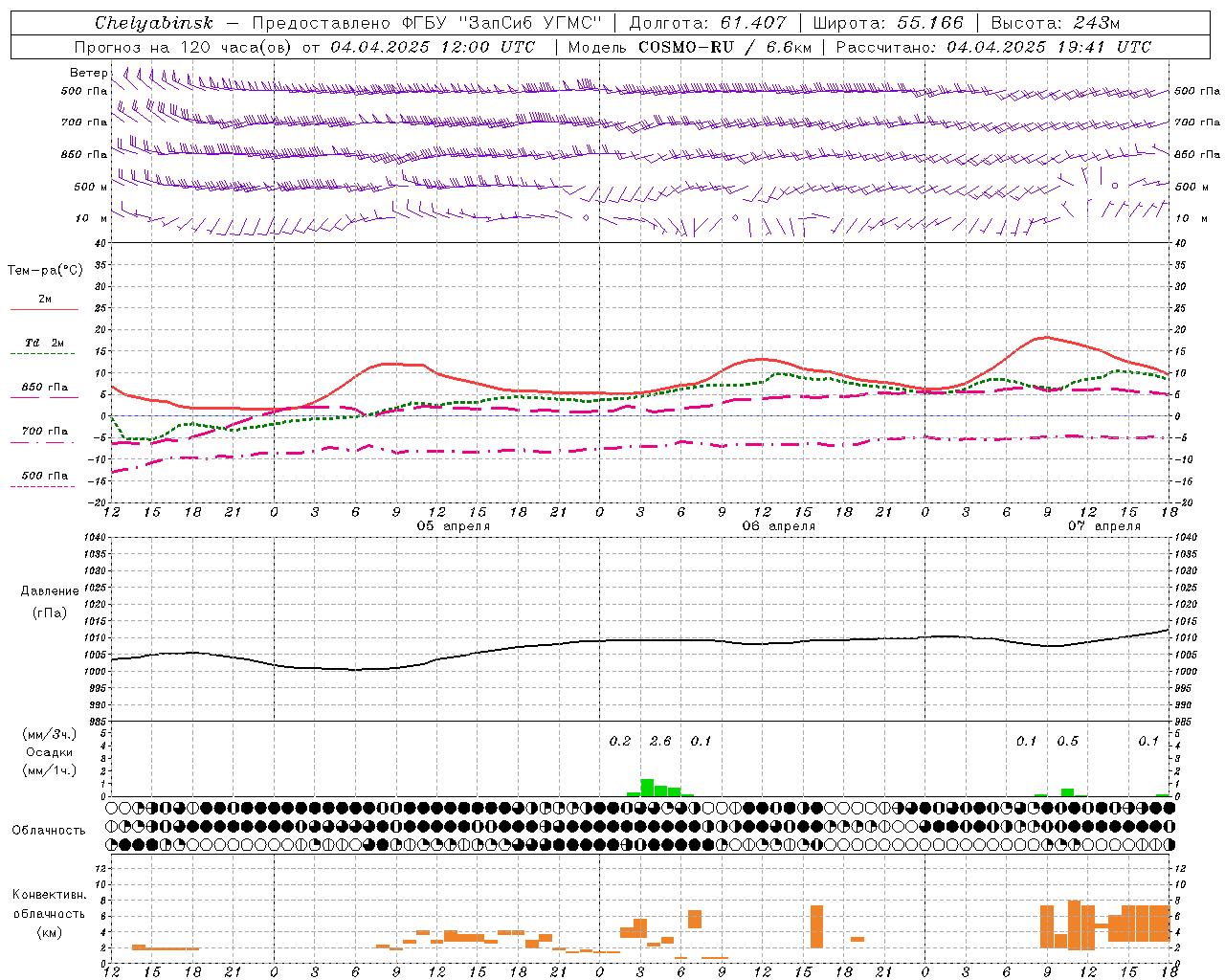Click the 2.6 precipitation amount value

tap(660, 741)
